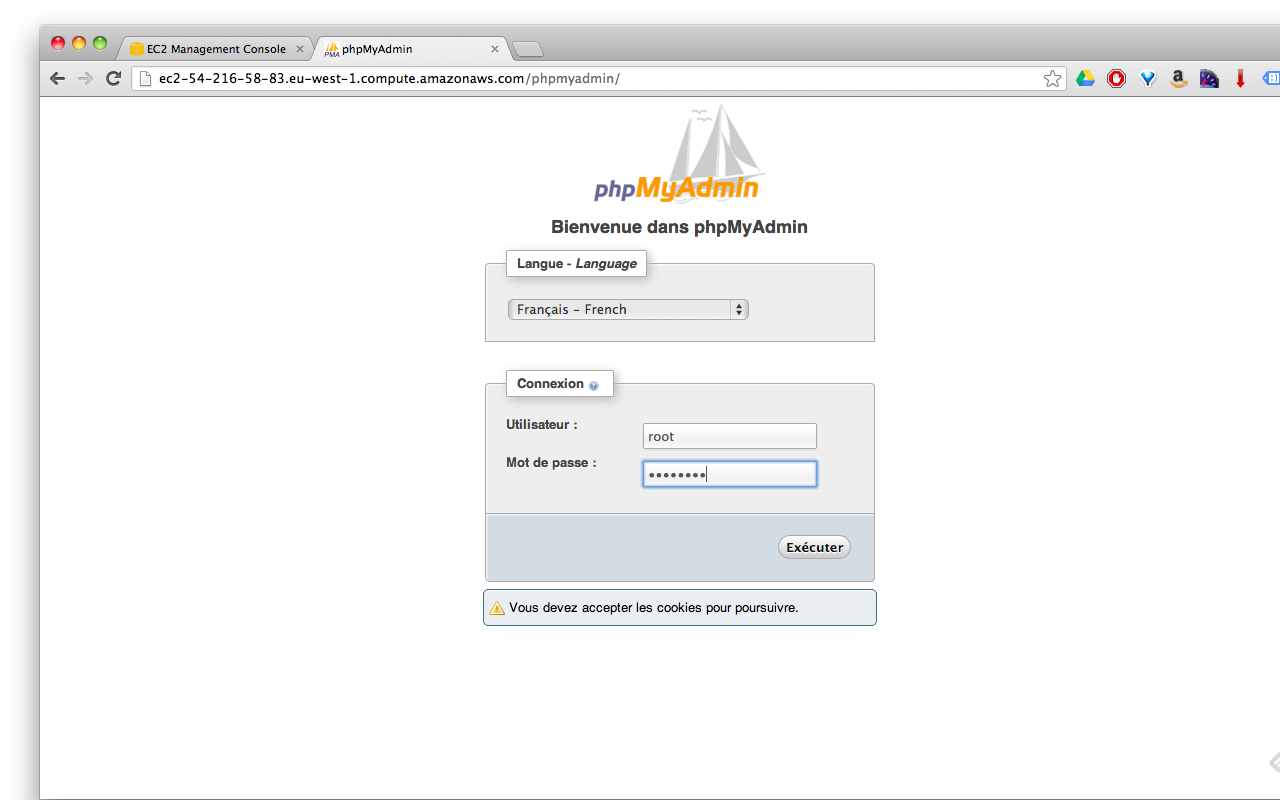
Task: Reload the phpMyAdmin page
Action: pyautogui.click(x=112, y=78)
